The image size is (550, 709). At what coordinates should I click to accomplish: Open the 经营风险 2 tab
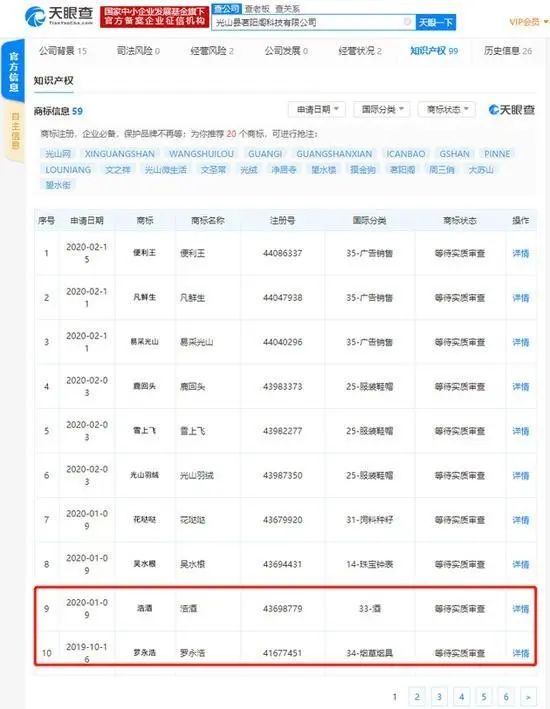click(212, 51)
